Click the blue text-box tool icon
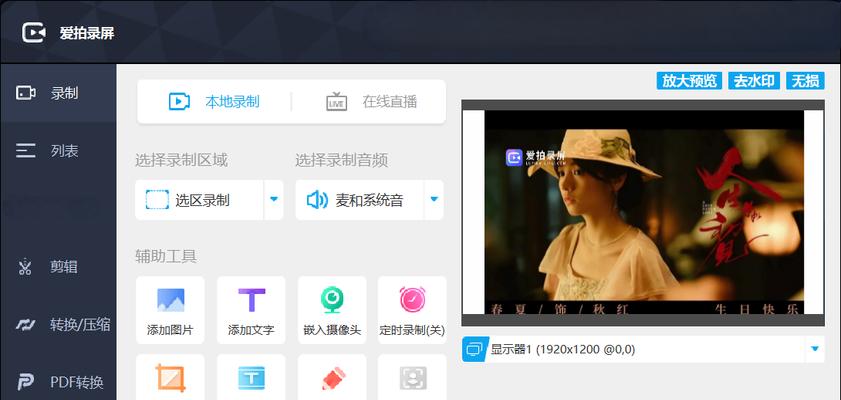The image size is (841, 400). point(252,378)
